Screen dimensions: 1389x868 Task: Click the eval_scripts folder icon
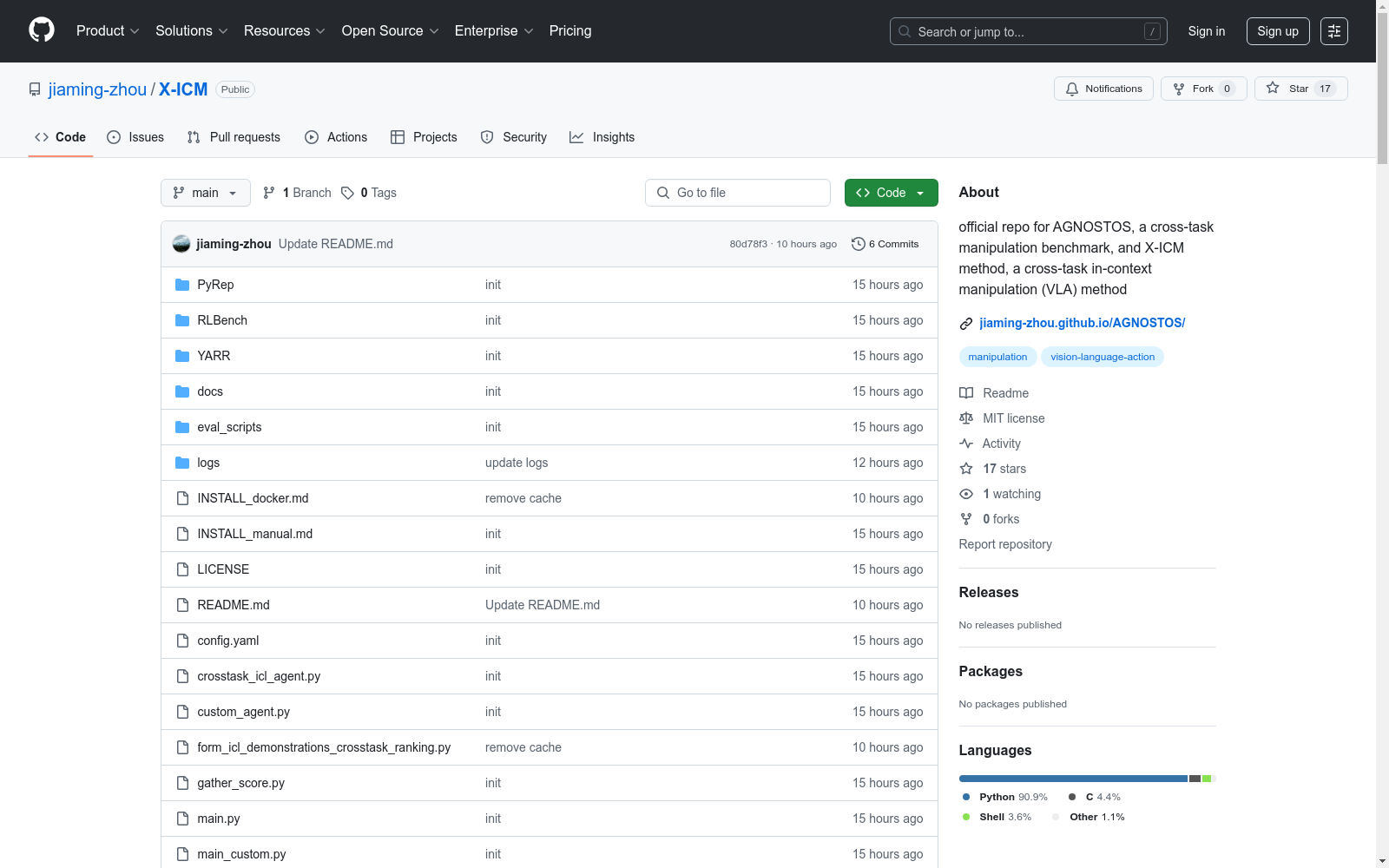pyautogui.click(x=182, y=427)
